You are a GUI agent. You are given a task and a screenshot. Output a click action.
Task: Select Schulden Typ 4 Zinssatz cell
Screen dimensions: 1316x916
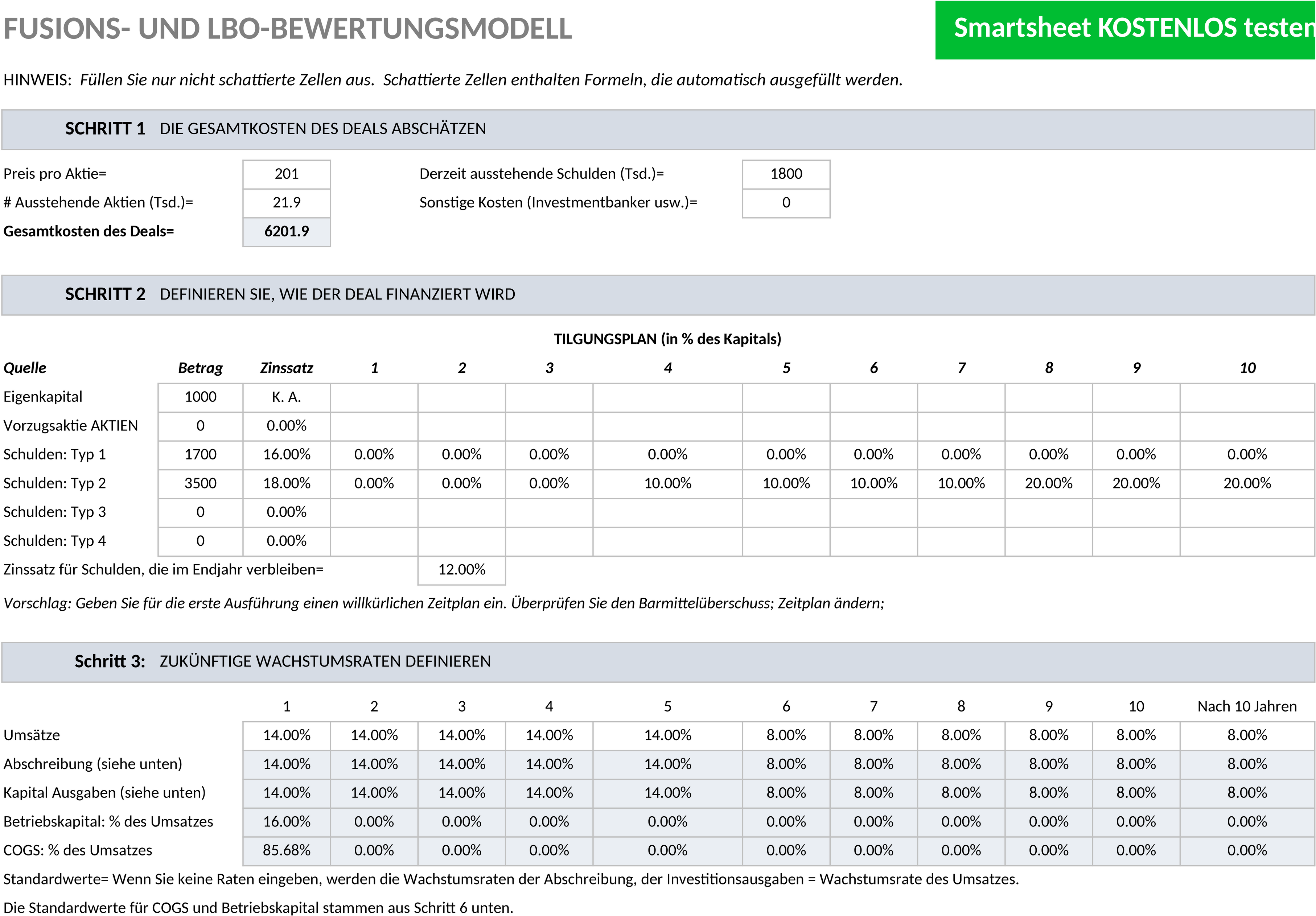[287, 541]
